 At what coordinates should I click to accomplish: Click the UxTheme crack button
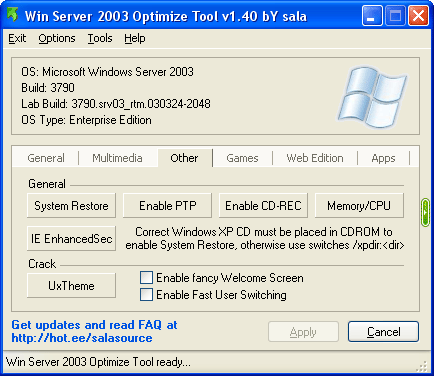point(71,285)
